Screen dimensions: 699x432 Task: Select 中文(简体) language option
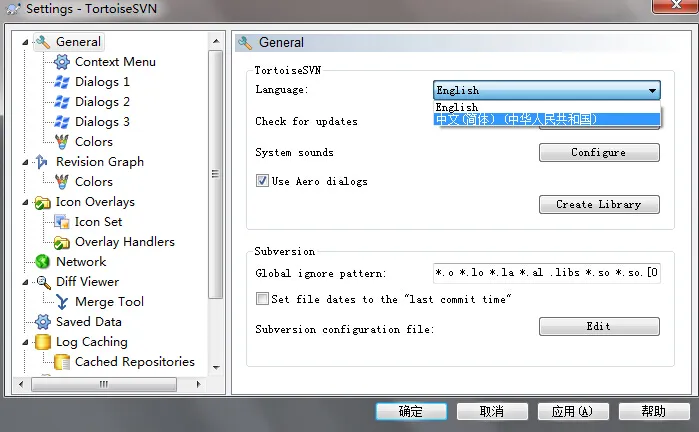[547, 119]
